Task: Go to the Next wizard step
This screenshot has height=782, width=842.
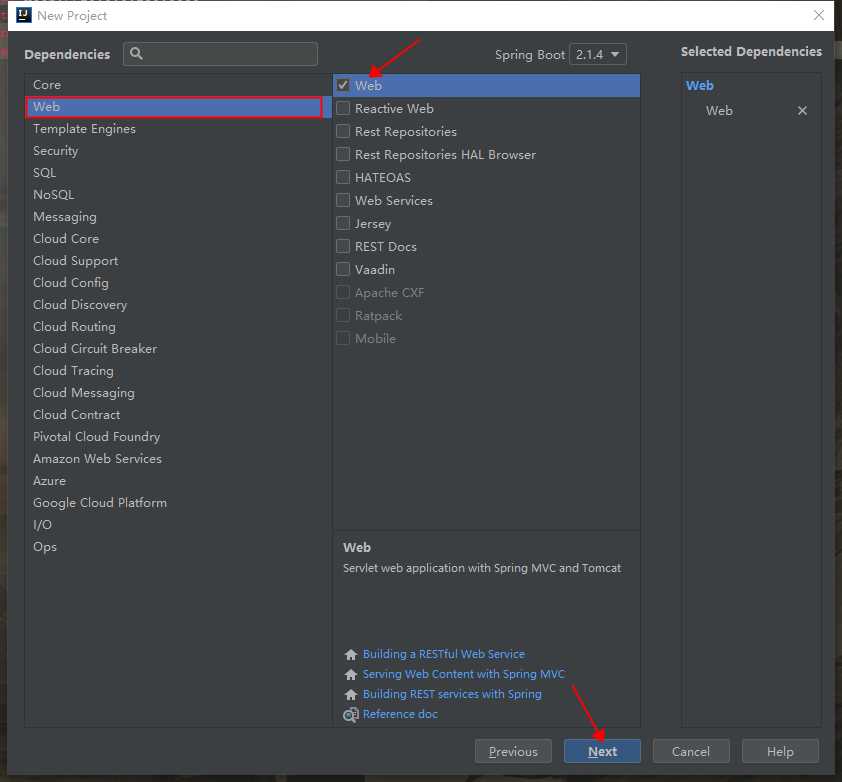Action: tap(602, 751)
